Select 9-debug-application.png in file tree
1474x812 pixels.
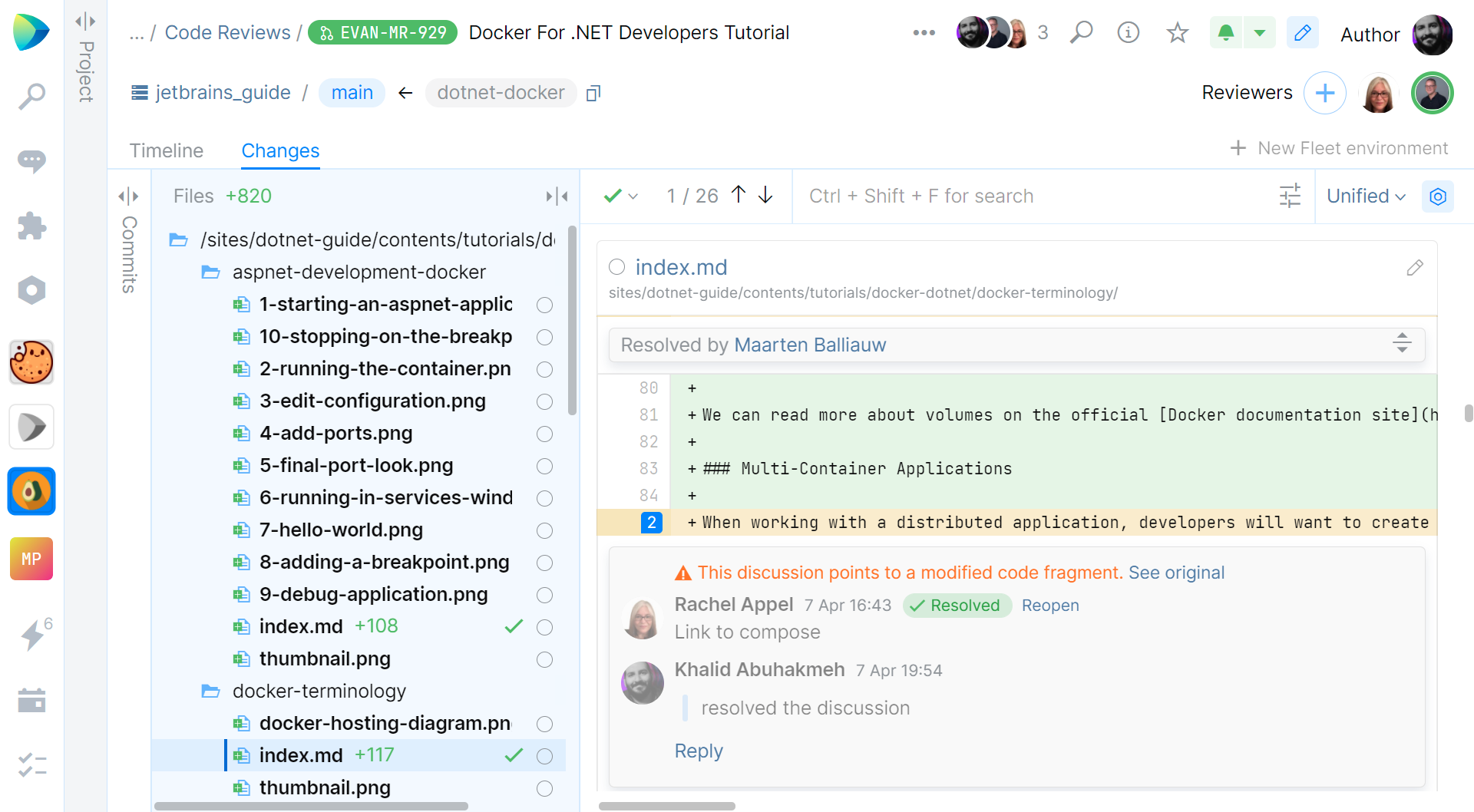coord(373,595)
